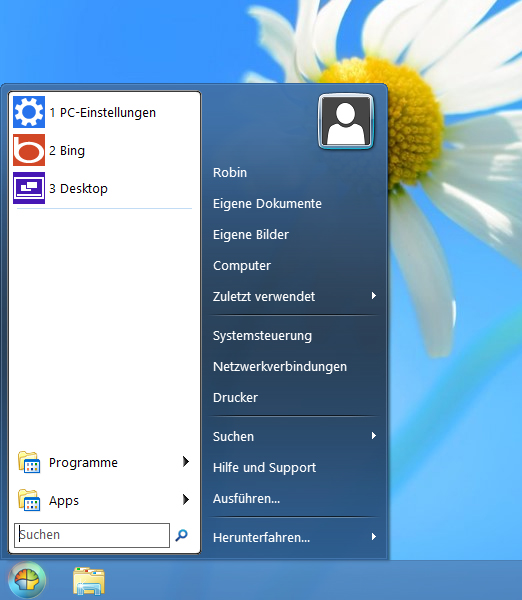Open the PC-Einstellungen gear icon
522x600 pixels.
(29, 112)
